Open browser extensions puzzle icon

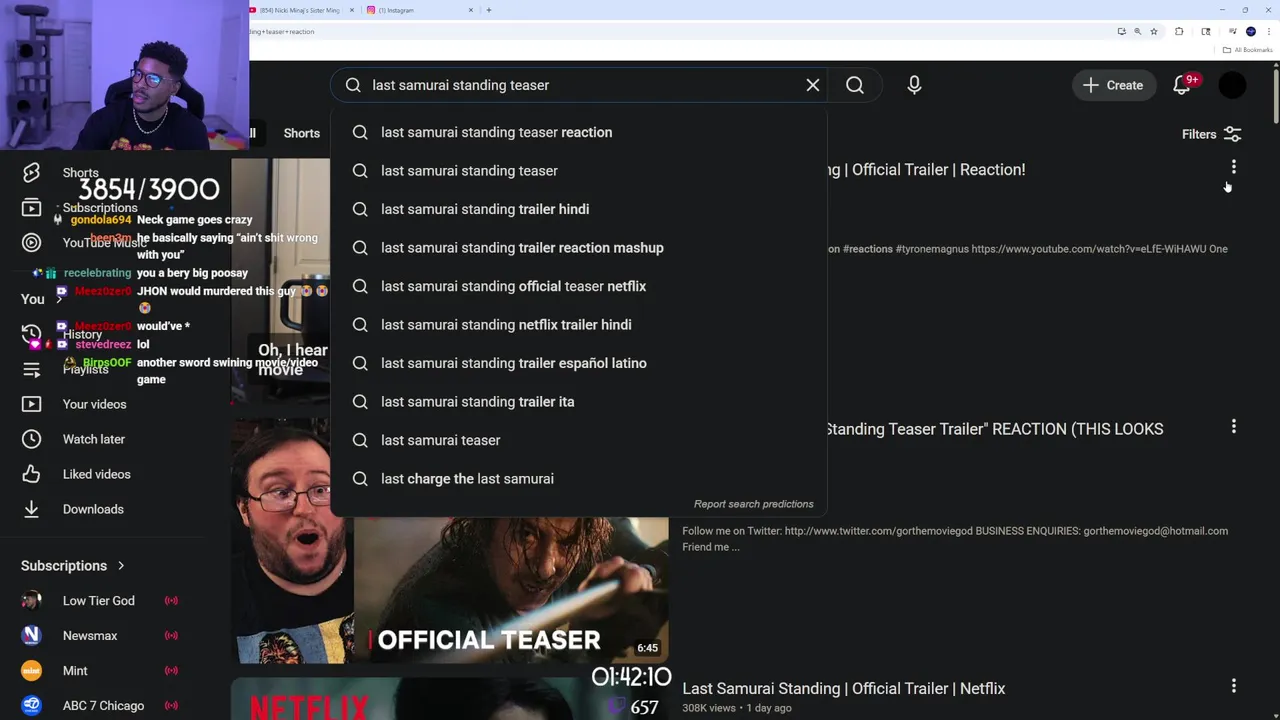1179,31
